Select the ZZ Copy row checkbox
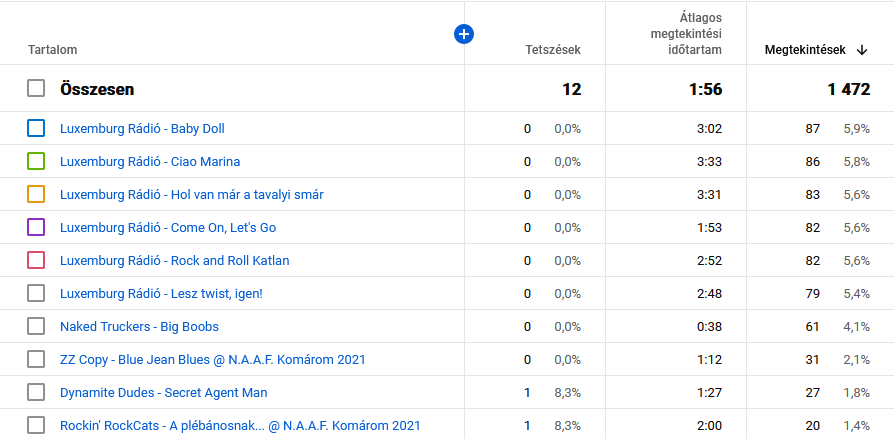This screenshot has height=439, width=894. tap(36, 359)
